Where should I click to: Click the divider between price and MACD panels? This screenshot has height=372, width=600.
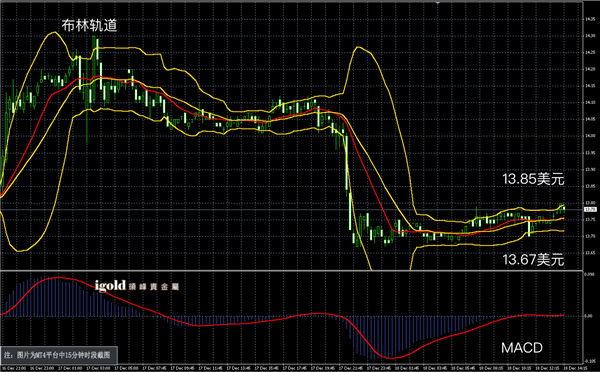coord(291,271)
